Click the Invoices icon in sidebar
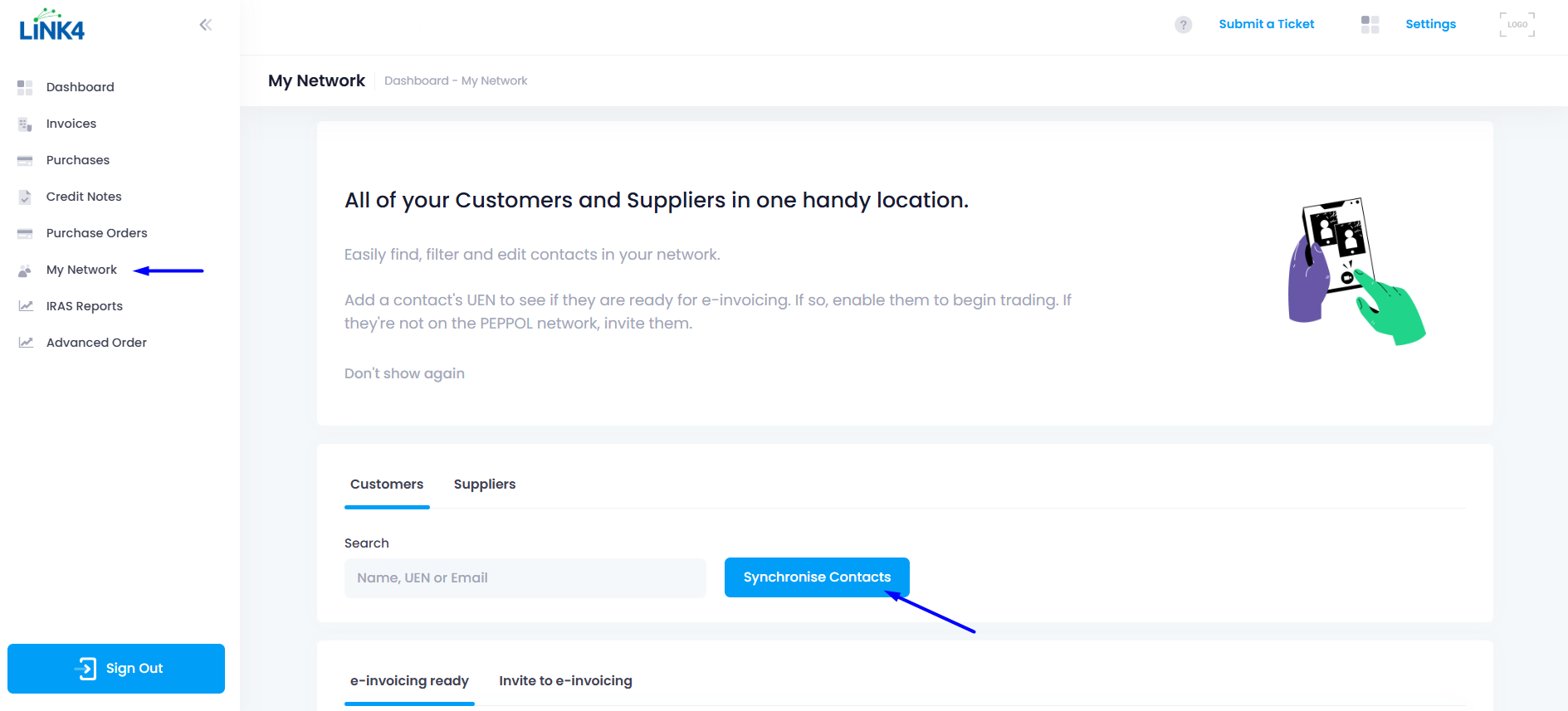Image resolution: width=1568 pixels, height=711 pixels. pos(25,124)
